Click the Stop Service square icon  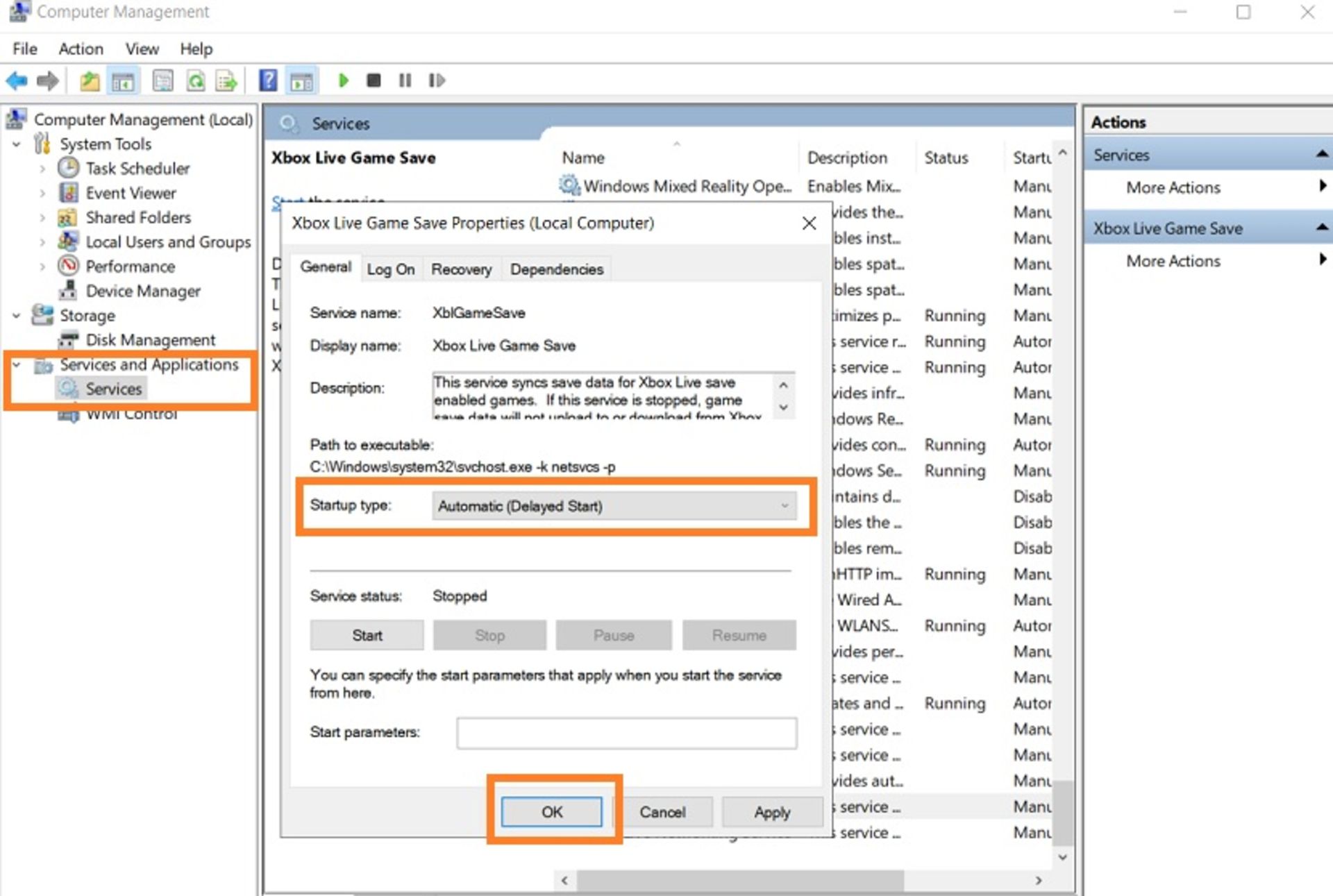(374, 81)
